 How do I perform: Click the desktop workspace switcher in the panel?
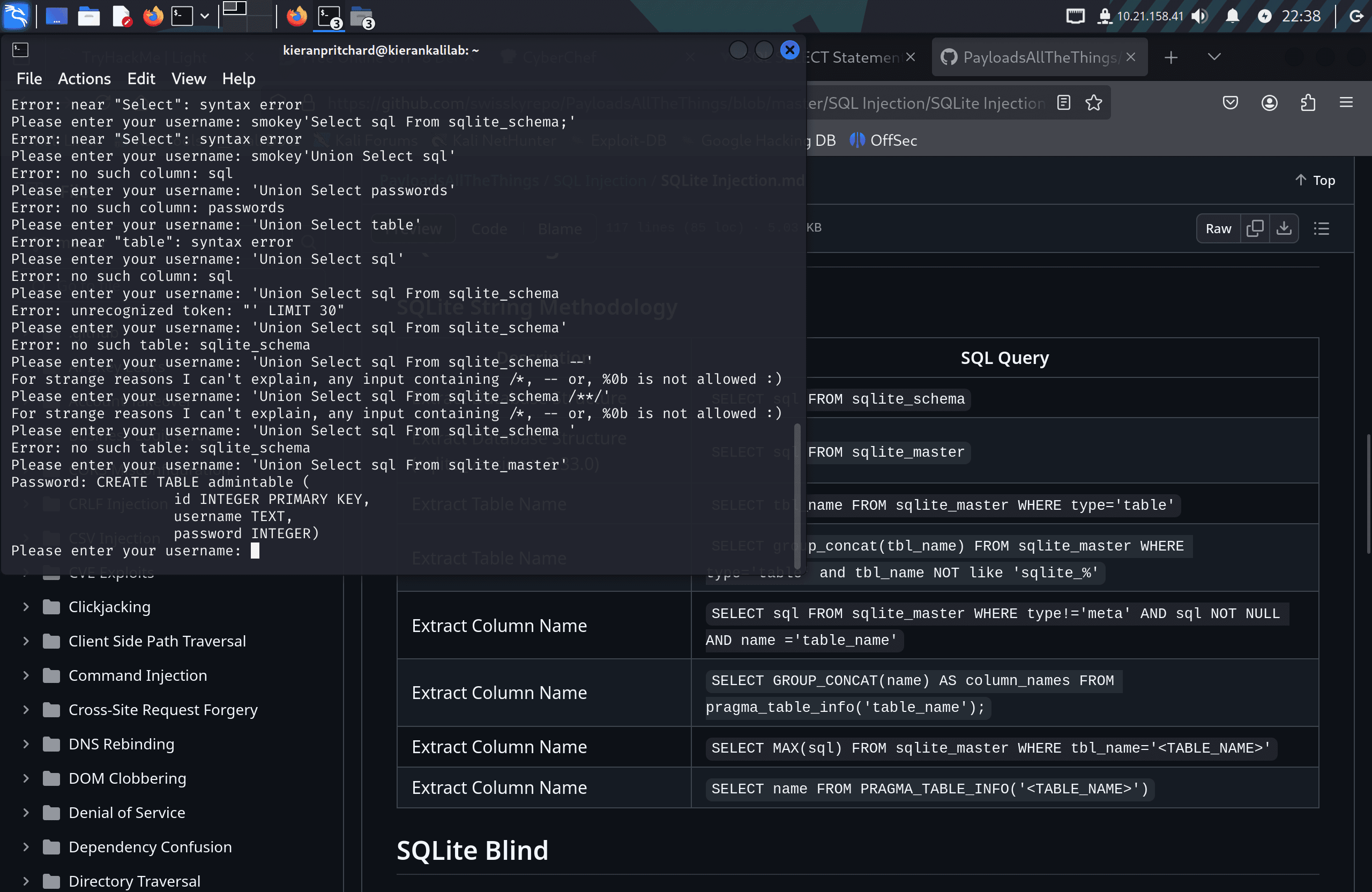246,16
